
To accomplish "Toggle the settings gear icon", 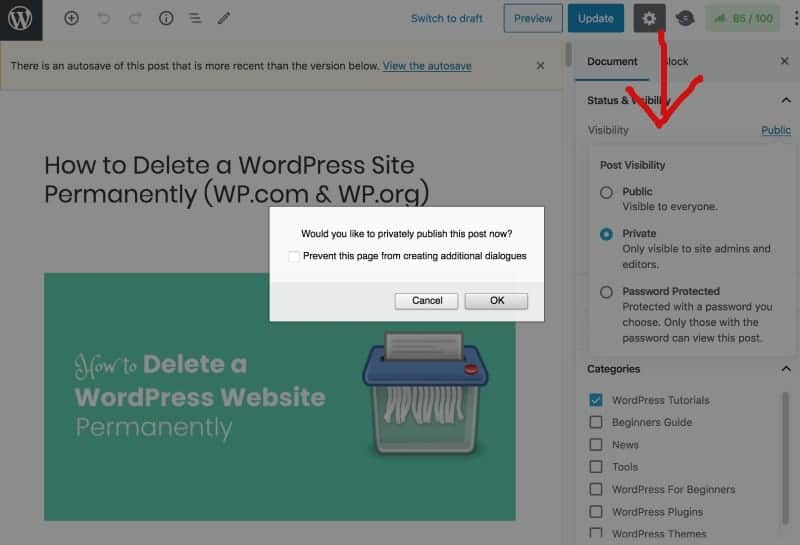I will 649,19.
